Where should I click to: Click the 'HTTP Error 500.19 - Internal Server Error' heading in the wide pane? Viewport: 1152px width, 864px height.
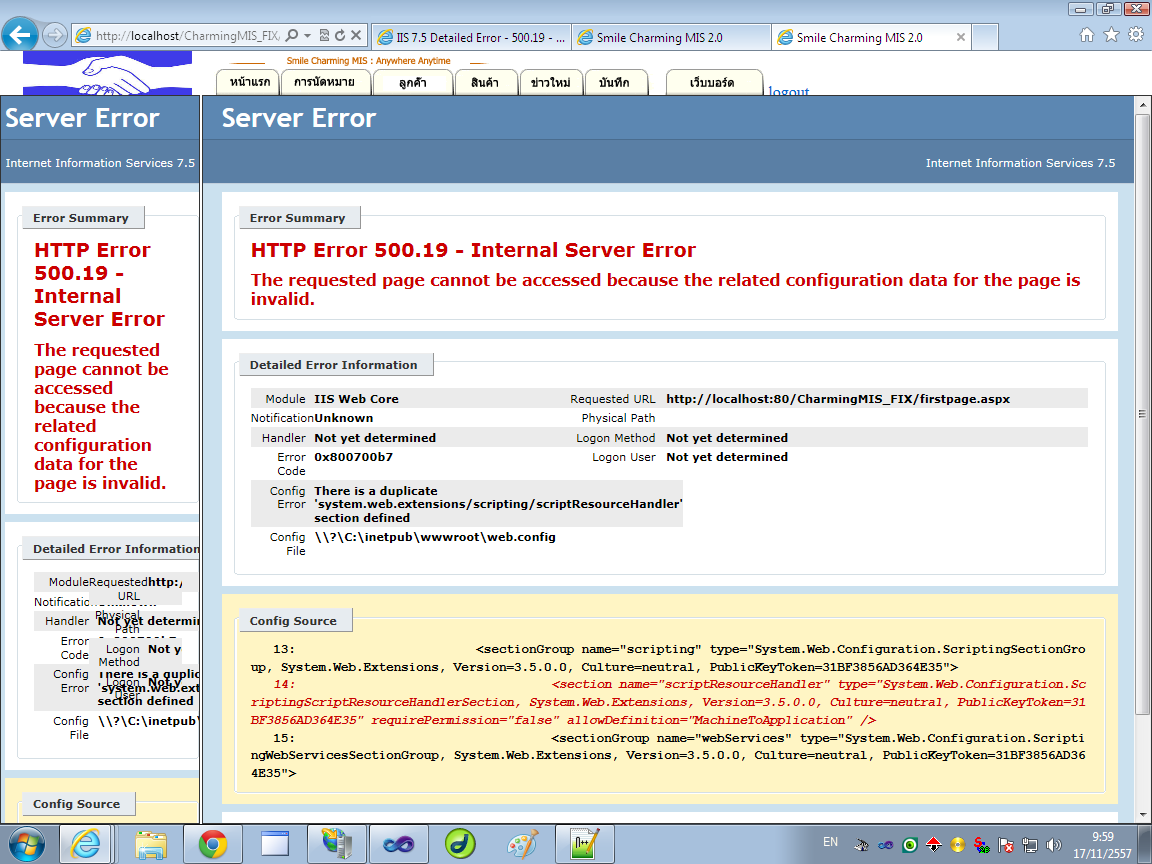(473, 250)
